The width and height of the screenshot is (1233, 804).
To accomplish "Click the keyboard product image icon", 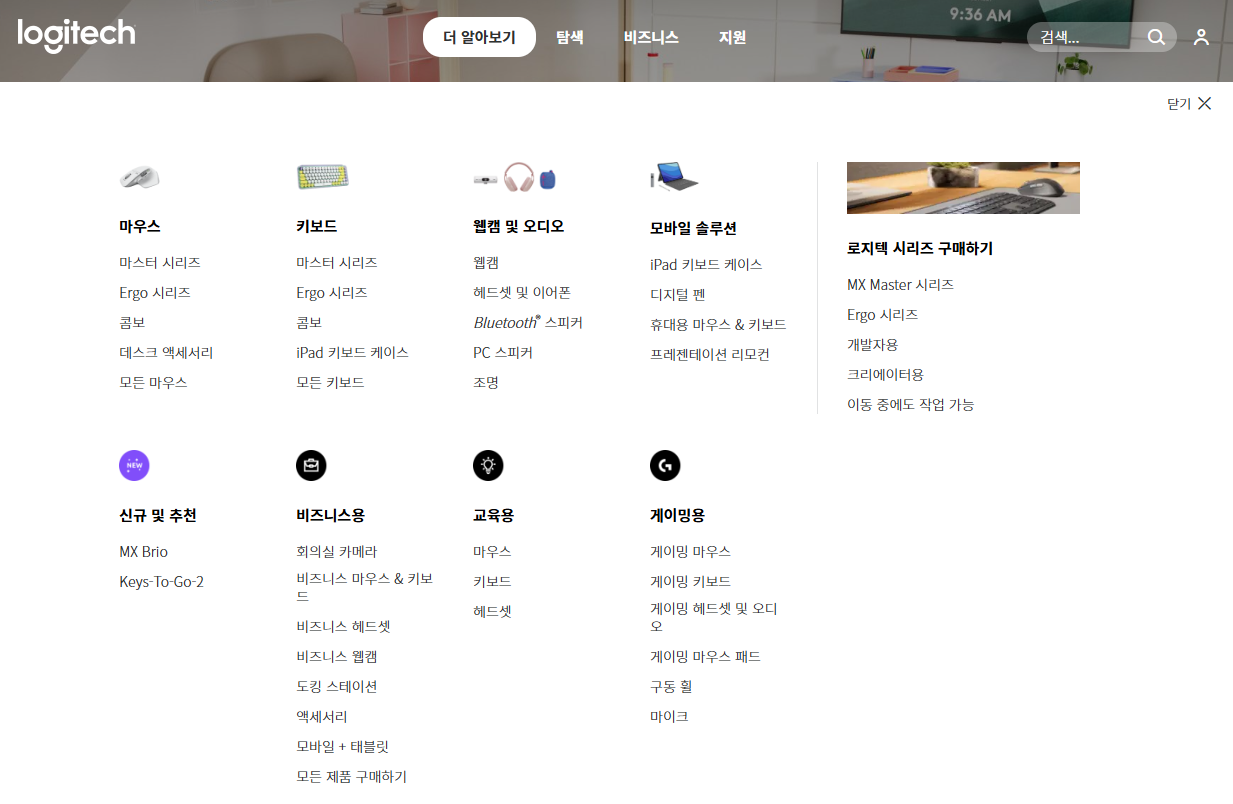I will click(322, 177).
